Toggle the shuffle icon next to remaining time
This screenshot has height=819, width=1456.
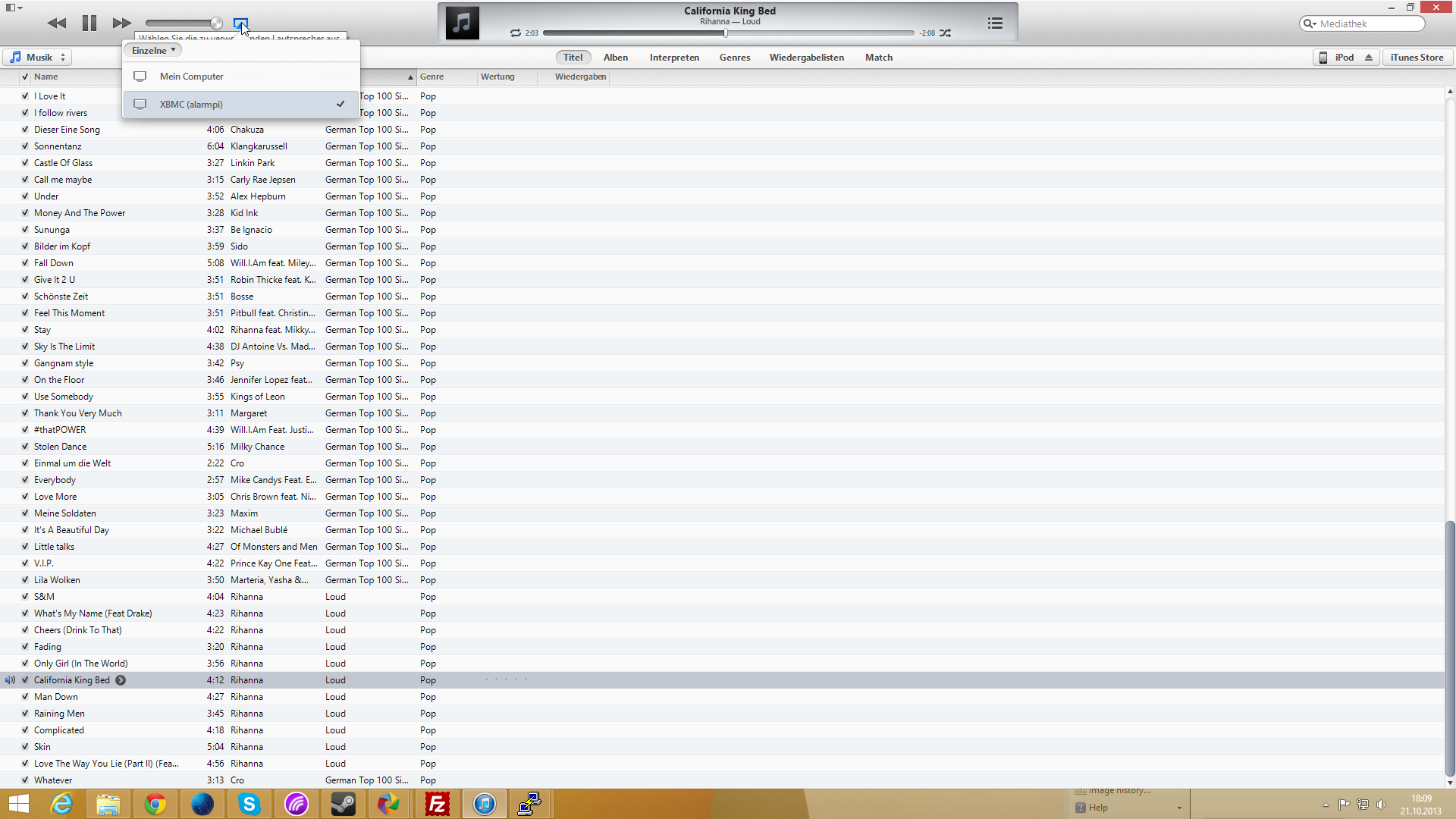pyautogui.click(x=945, y=33)
